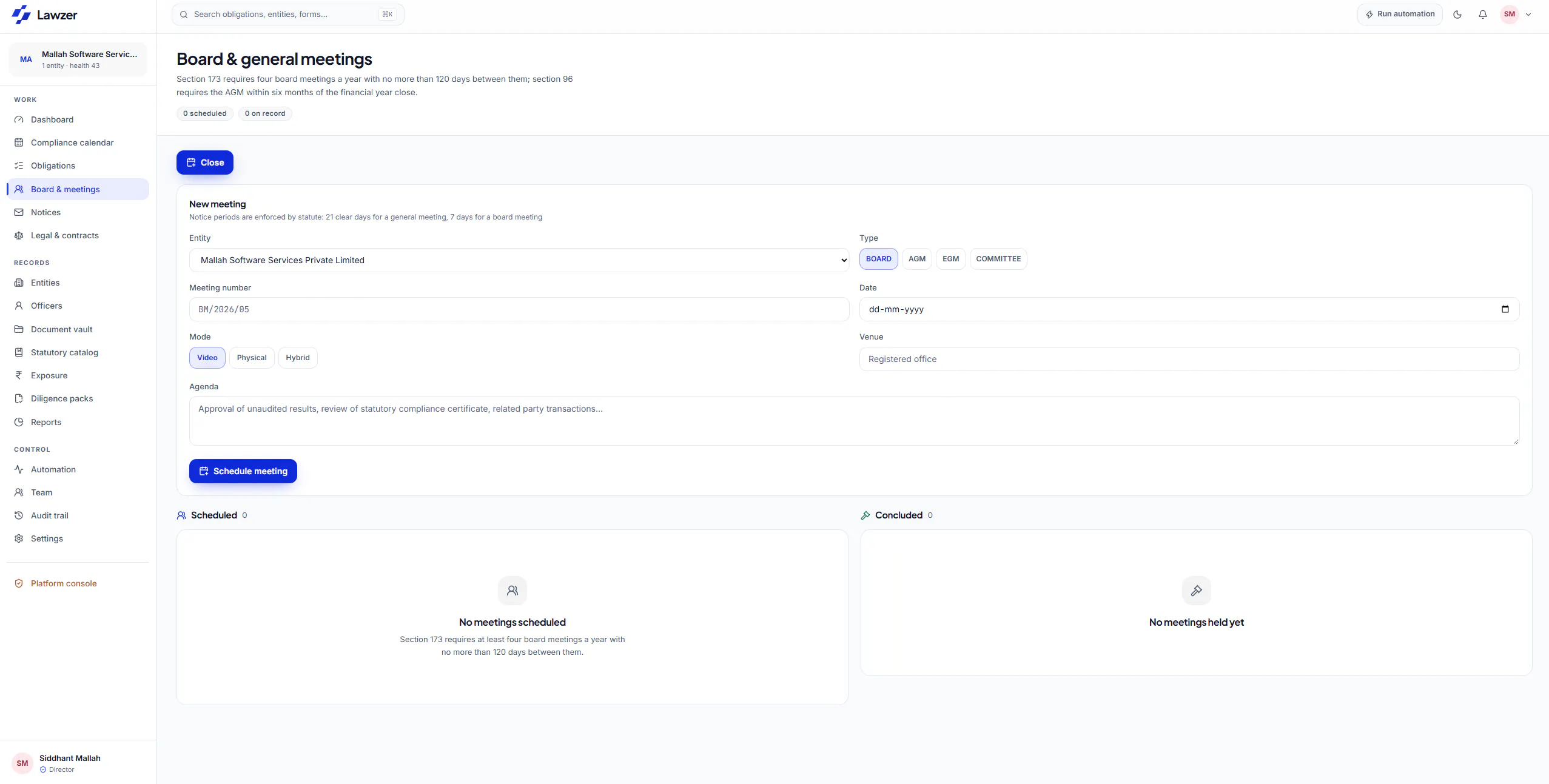Navigate to Diligence packs
The height and width of the screenshot is (784, 1549).
point(78,398)
